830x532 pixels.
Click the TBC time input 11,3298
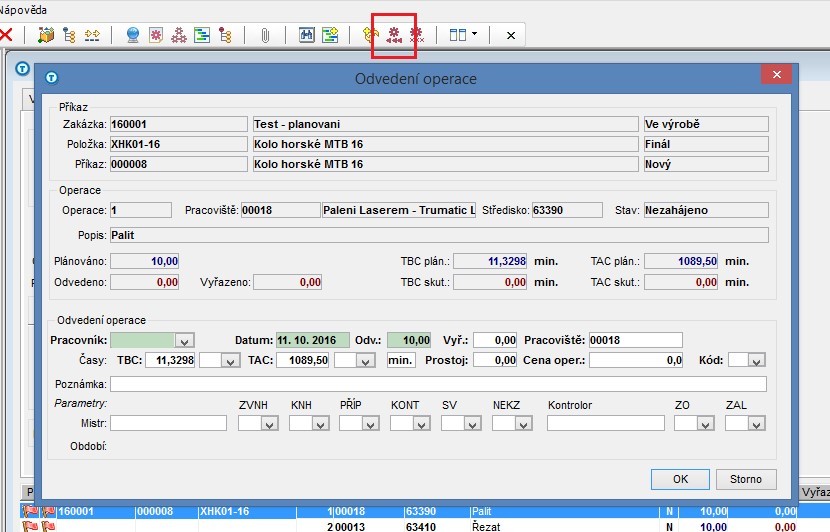tap(170, 360)
